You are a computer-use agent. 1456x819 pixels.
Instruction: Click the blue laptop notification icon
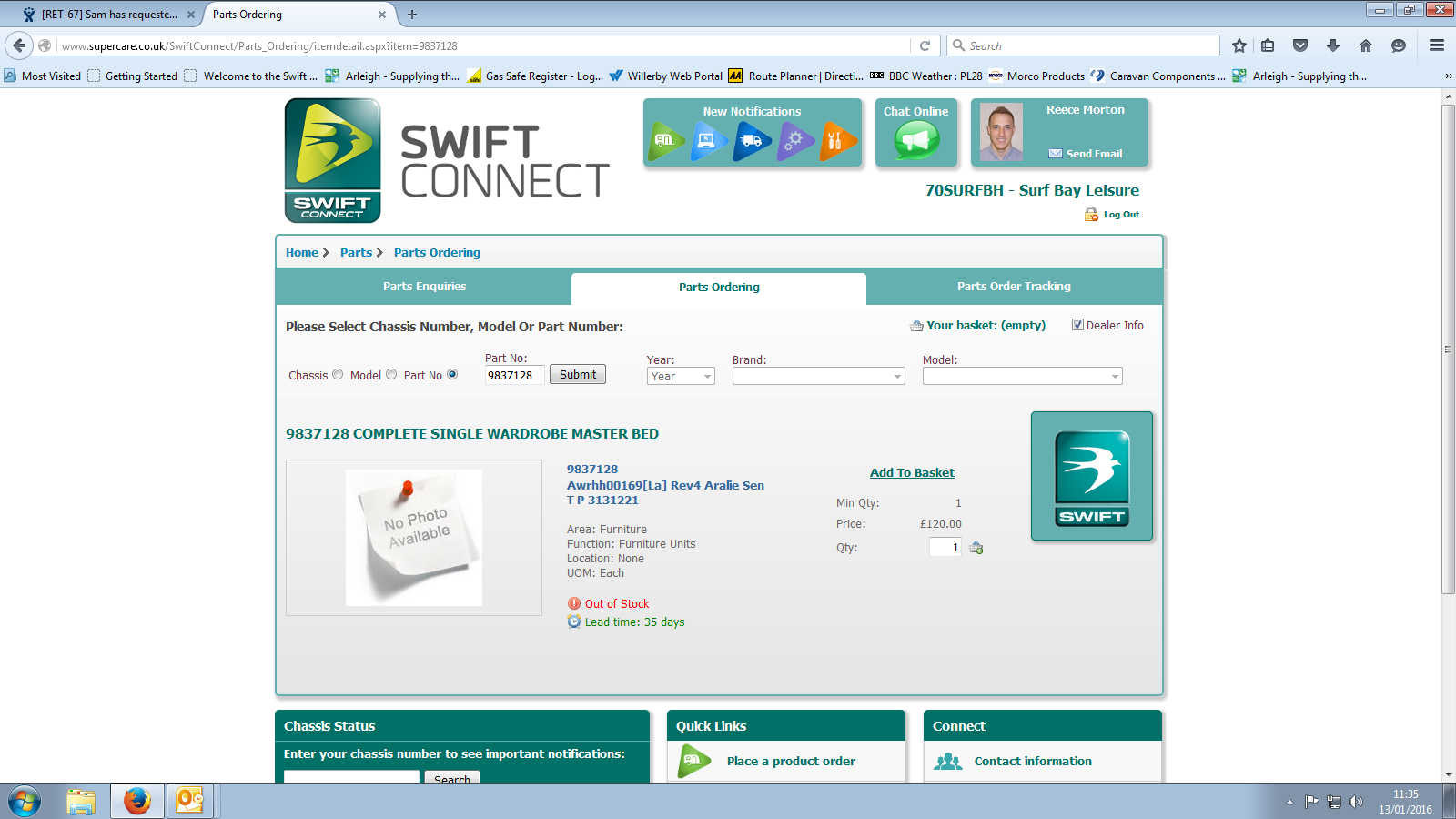(709, 141)
